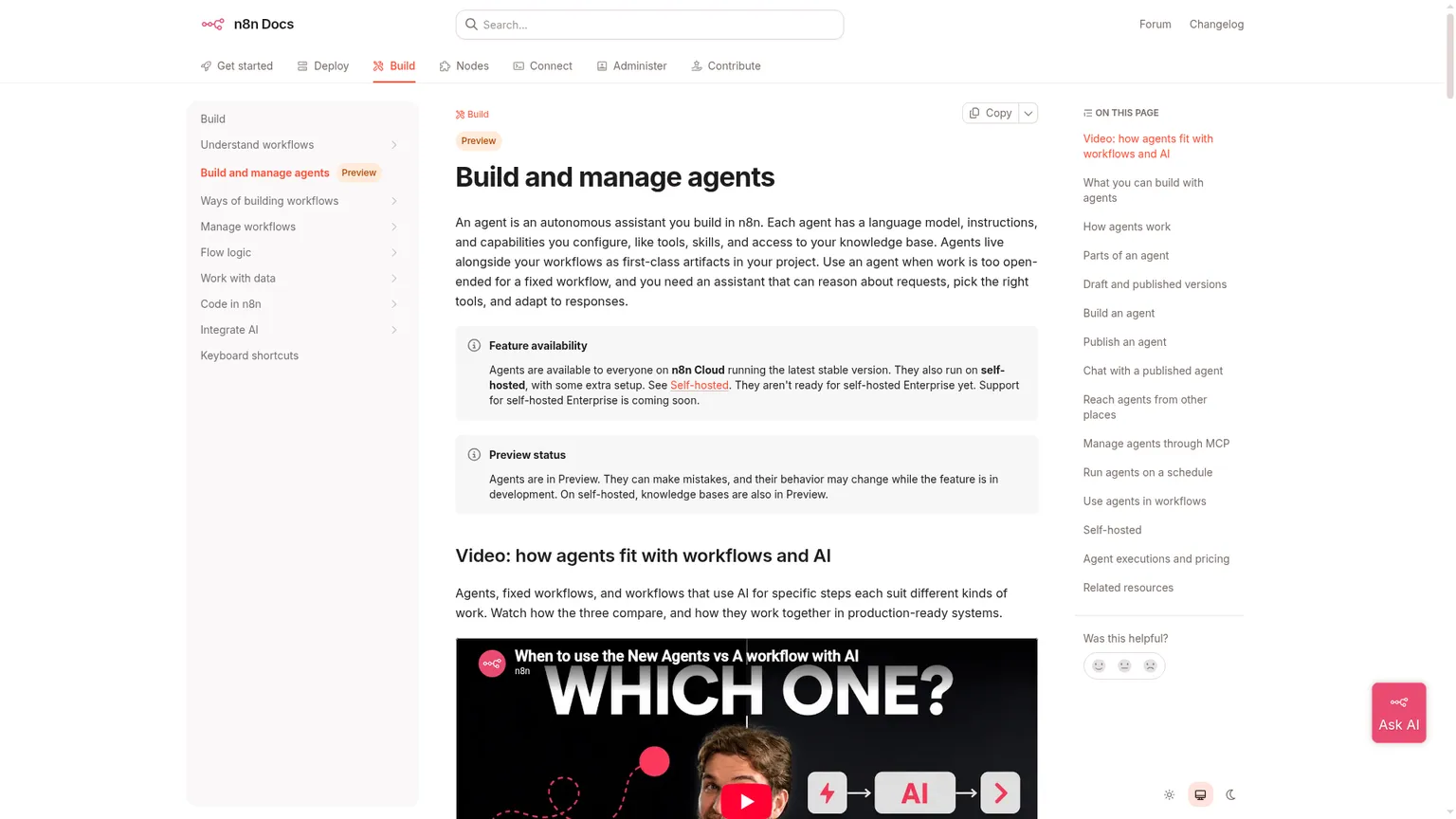Open the Contribute tab
This screenshot has width=1456, height=819.
click(x=725, y=66)
